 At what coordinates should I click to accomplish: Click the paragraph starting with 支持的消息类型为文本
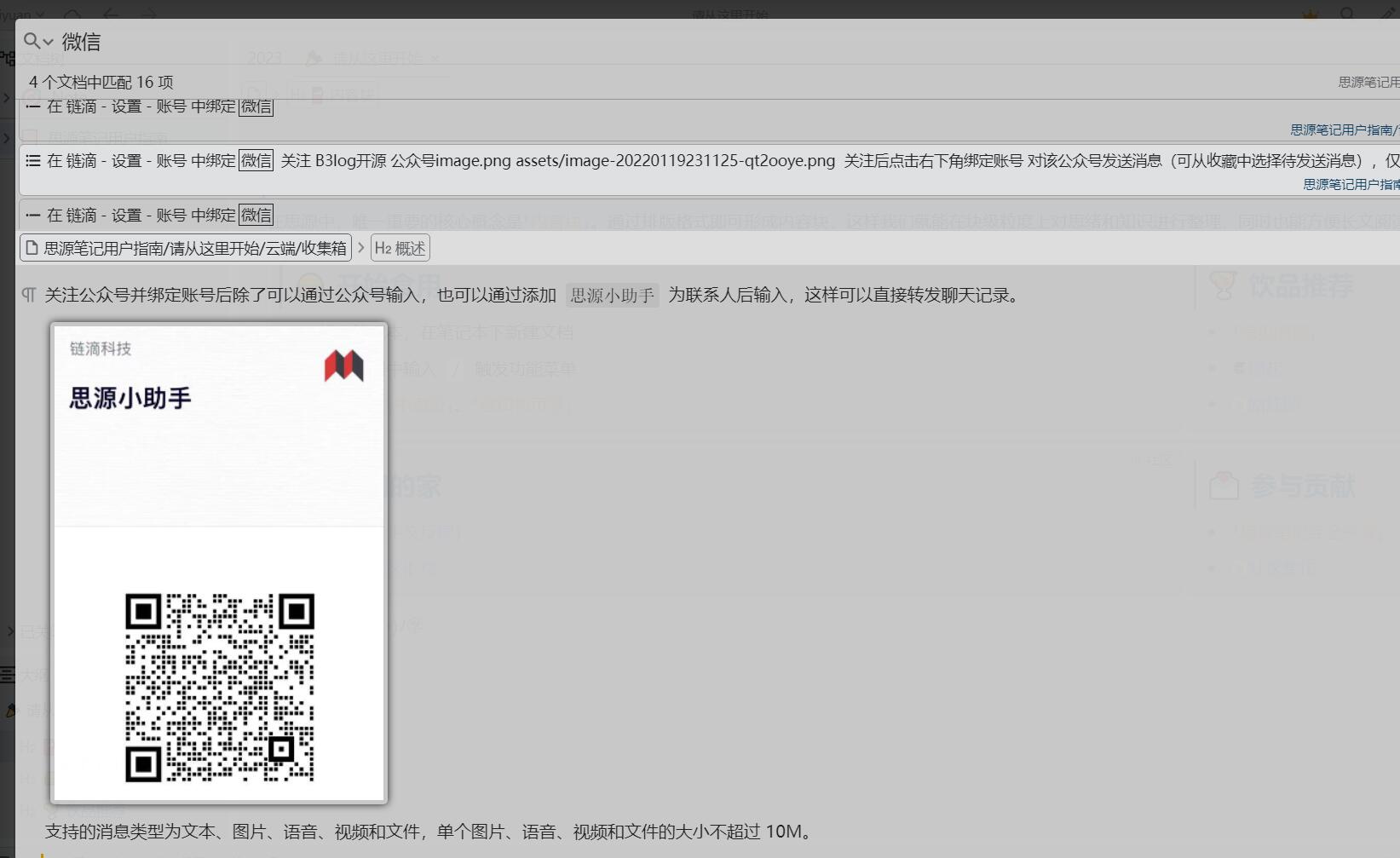point(430,832)
